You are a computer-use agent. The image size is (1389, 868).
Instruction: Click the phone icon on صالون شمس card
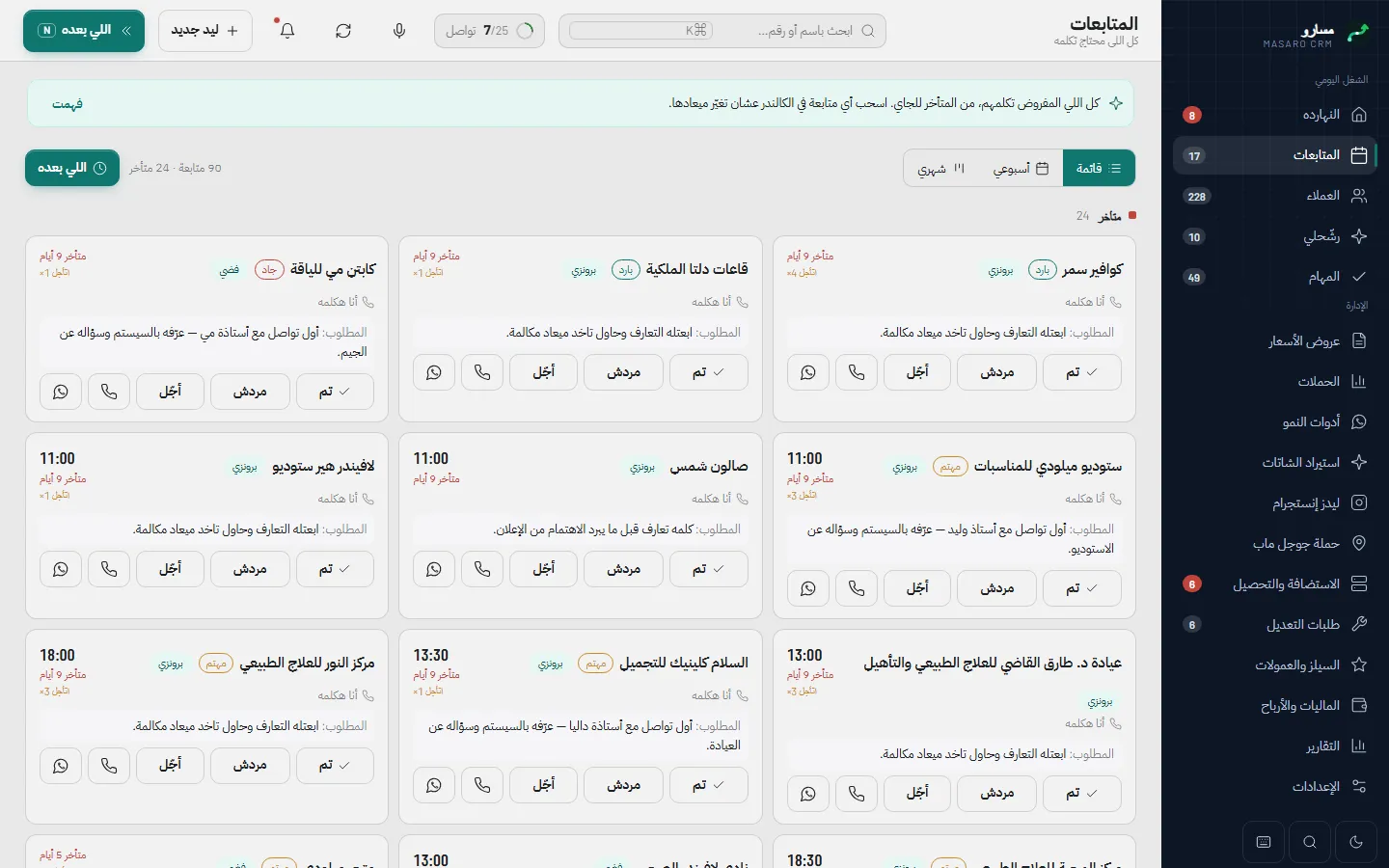(x=482, y=569)
